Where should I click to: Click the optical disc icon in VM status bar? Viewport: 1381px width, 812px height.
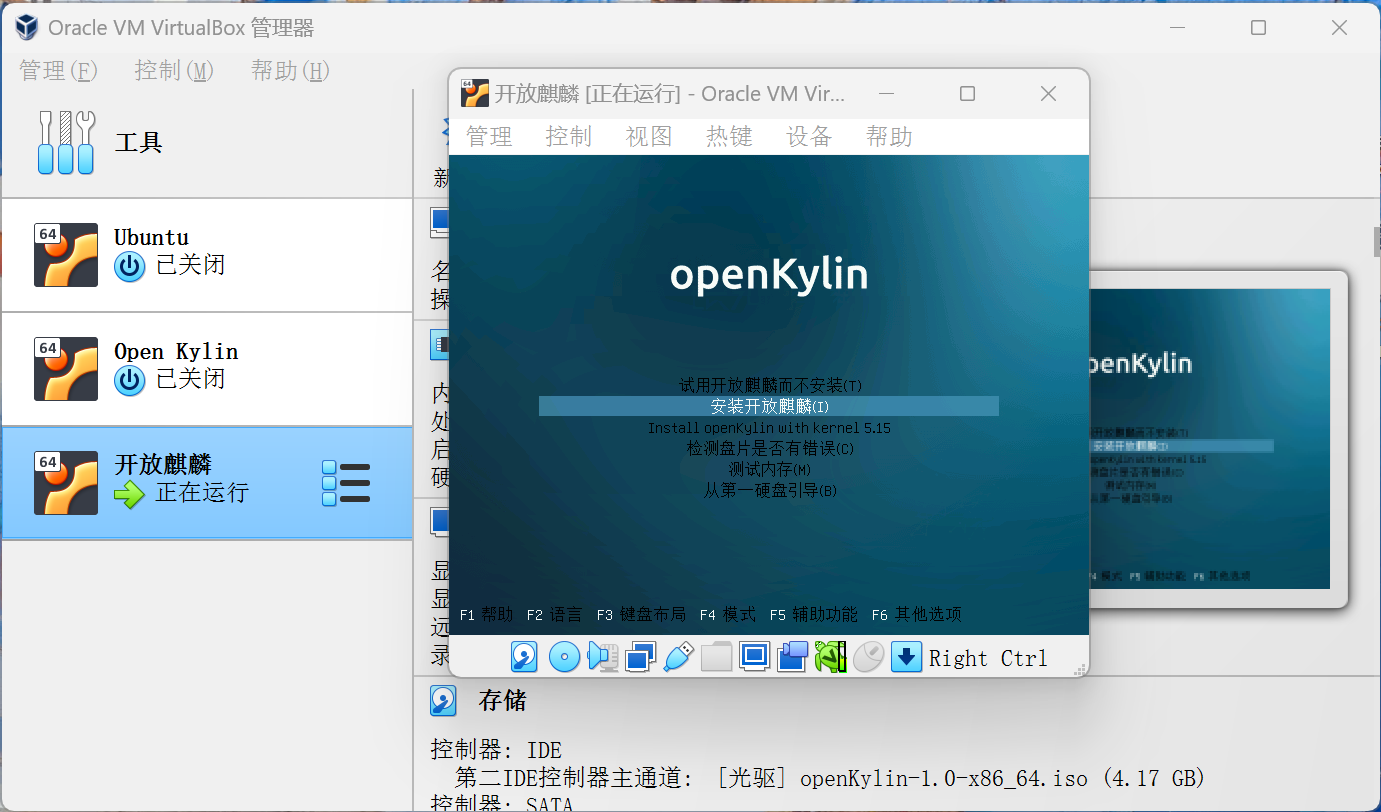tap(564, 657)
